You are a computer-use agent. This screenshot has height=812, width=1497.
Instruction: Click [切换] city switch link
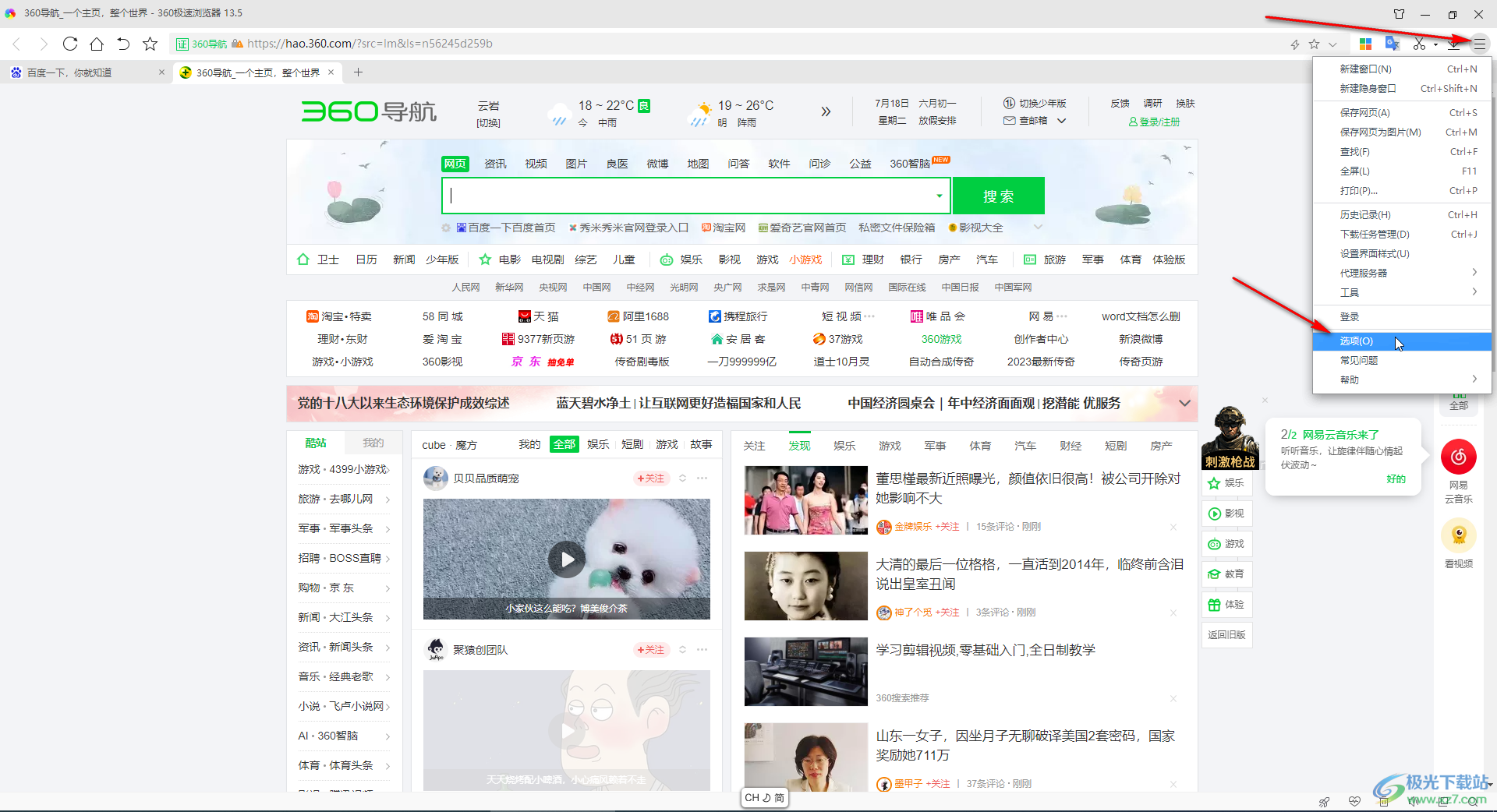click(489, 123)
